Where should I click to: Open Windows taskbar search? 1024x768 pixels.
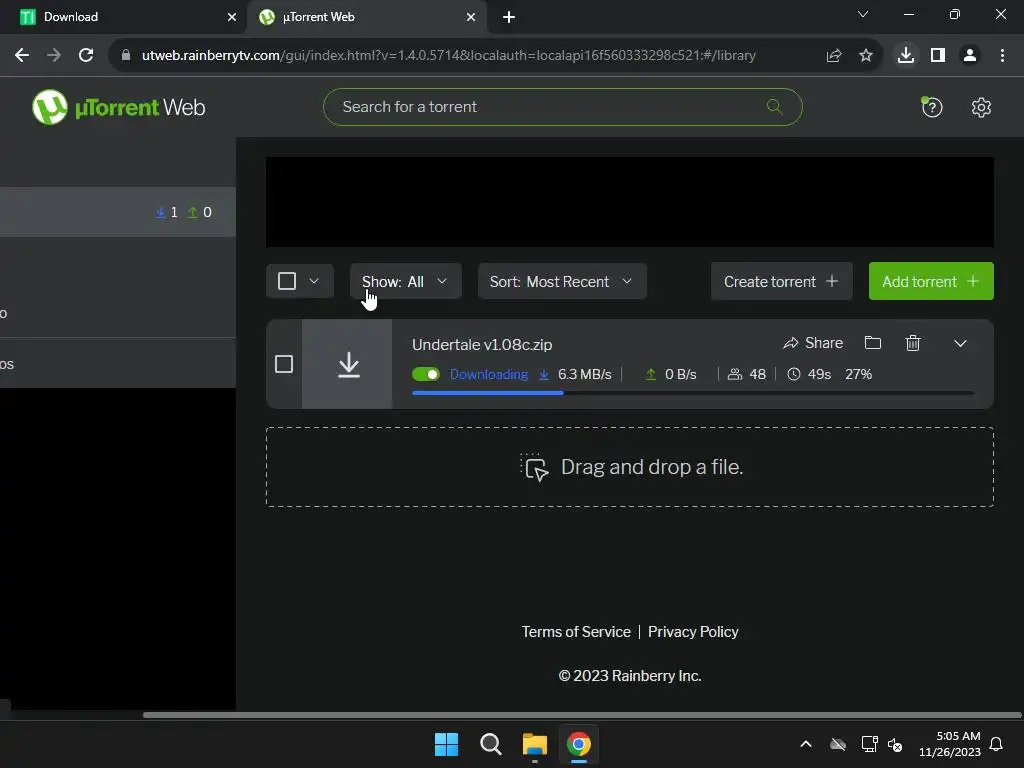[490, 744]
